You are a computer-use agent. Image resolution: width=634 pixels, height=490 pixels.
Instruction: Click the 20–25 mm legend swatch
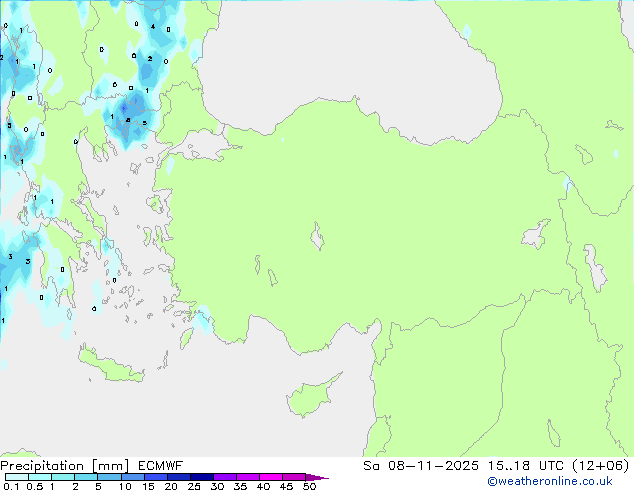coord(178,477)
